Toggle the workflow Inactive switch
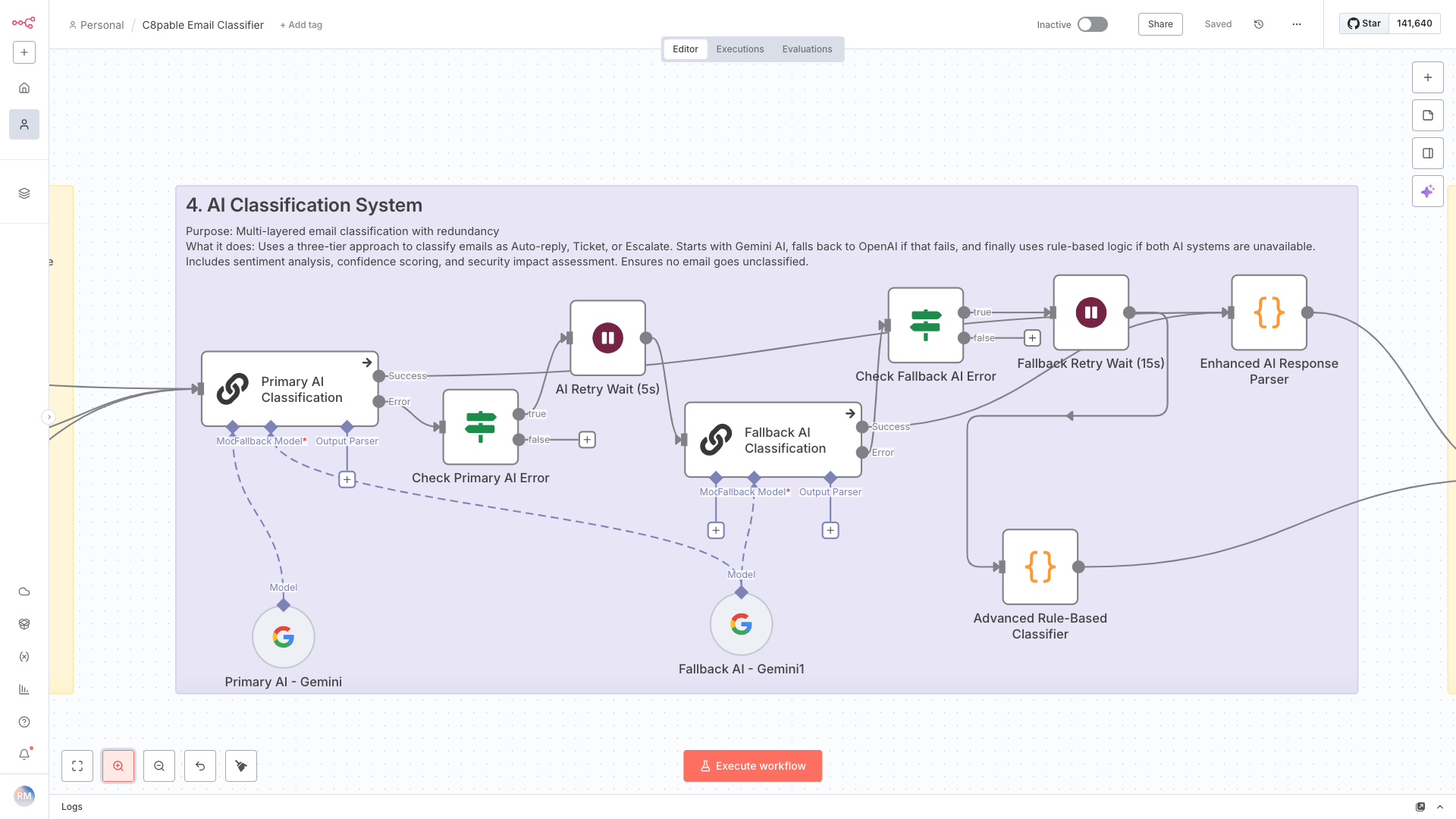Image resolution: width=1456 pixels, height=819 pixels. (x=1093, y=24)
